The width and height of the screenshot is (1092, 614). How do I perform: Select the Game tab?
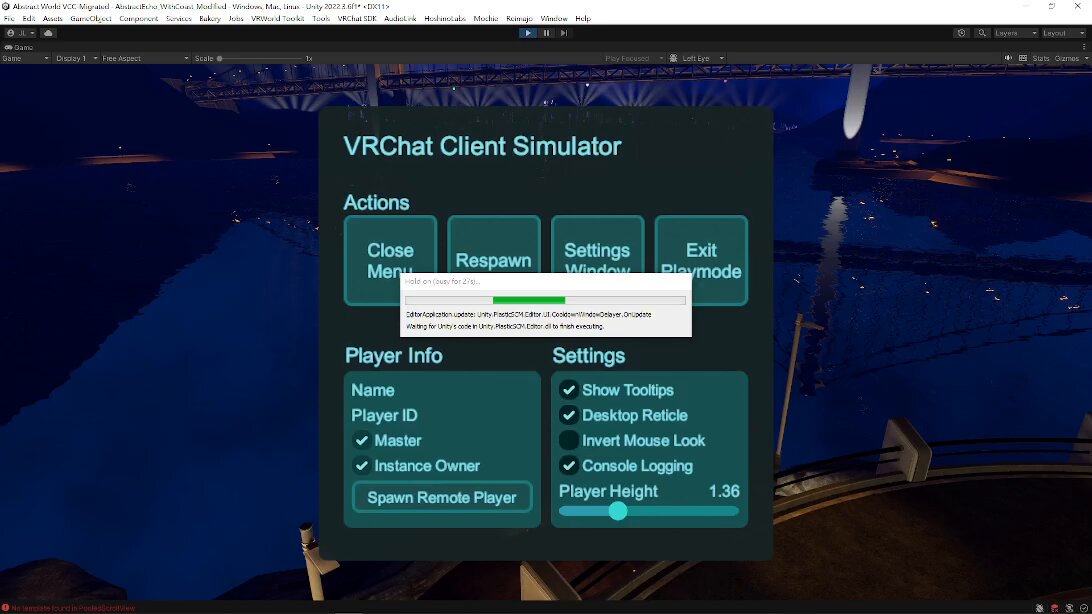(x=20, y=47)
